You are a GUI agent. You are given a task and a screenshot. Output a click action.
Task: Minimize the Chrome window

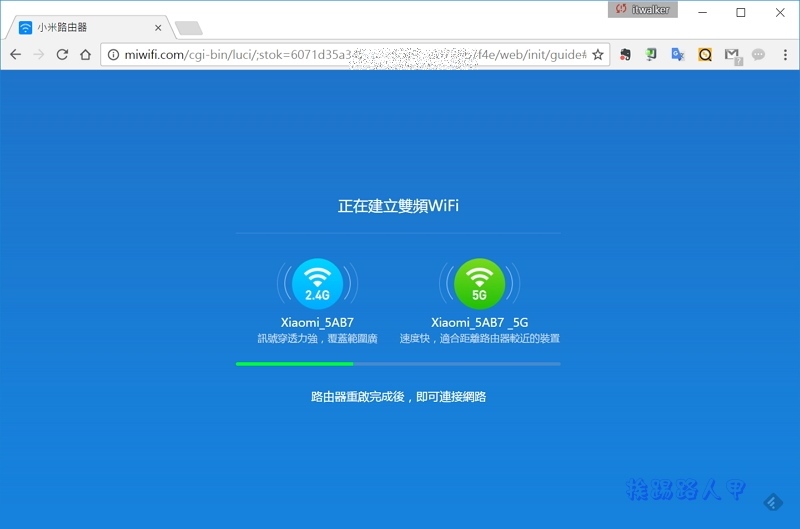tap(703, 12)
